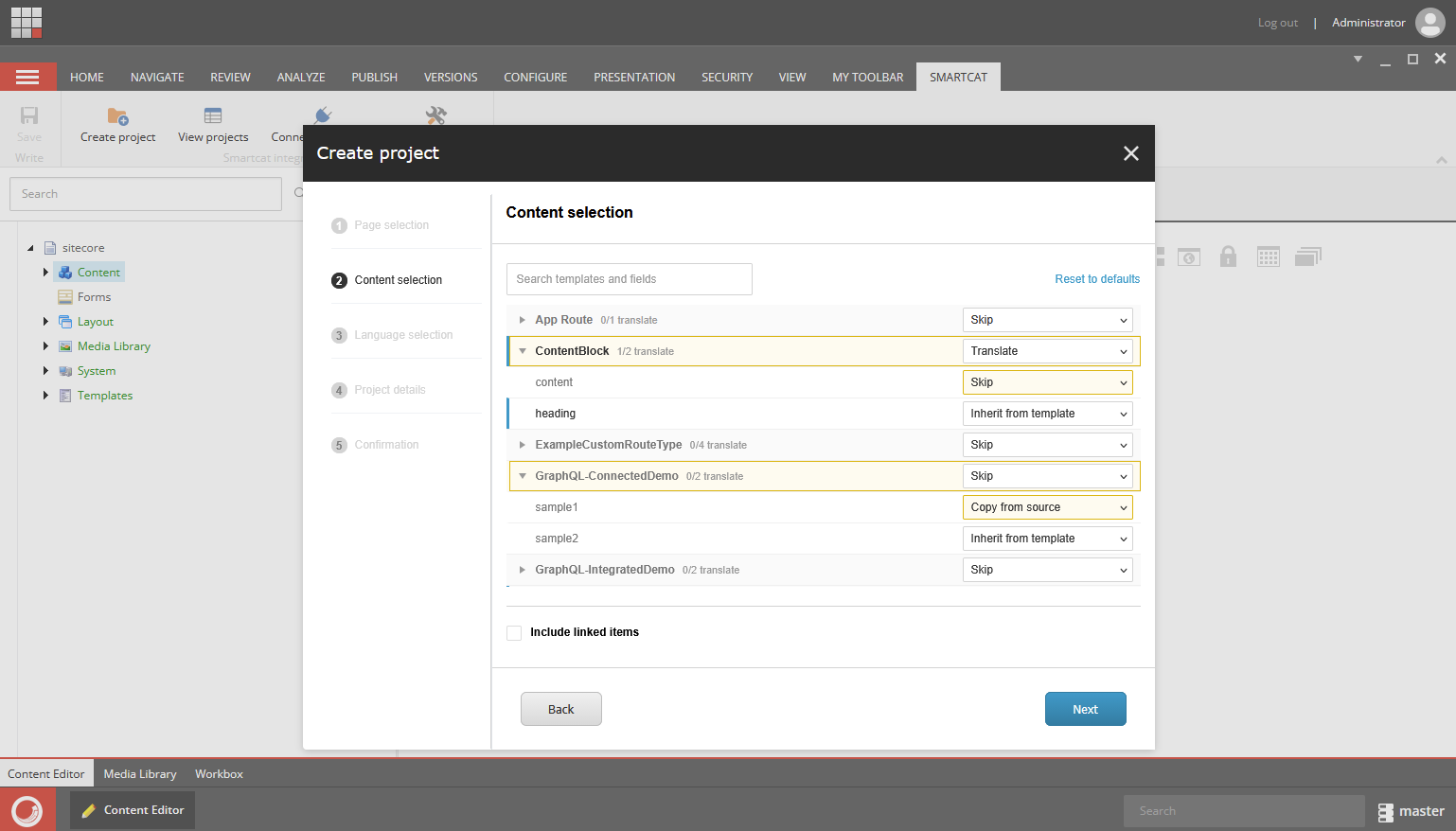This screenshot has width=1456, height=831.
Task: Click the Next button
Action: [1086, 709]
